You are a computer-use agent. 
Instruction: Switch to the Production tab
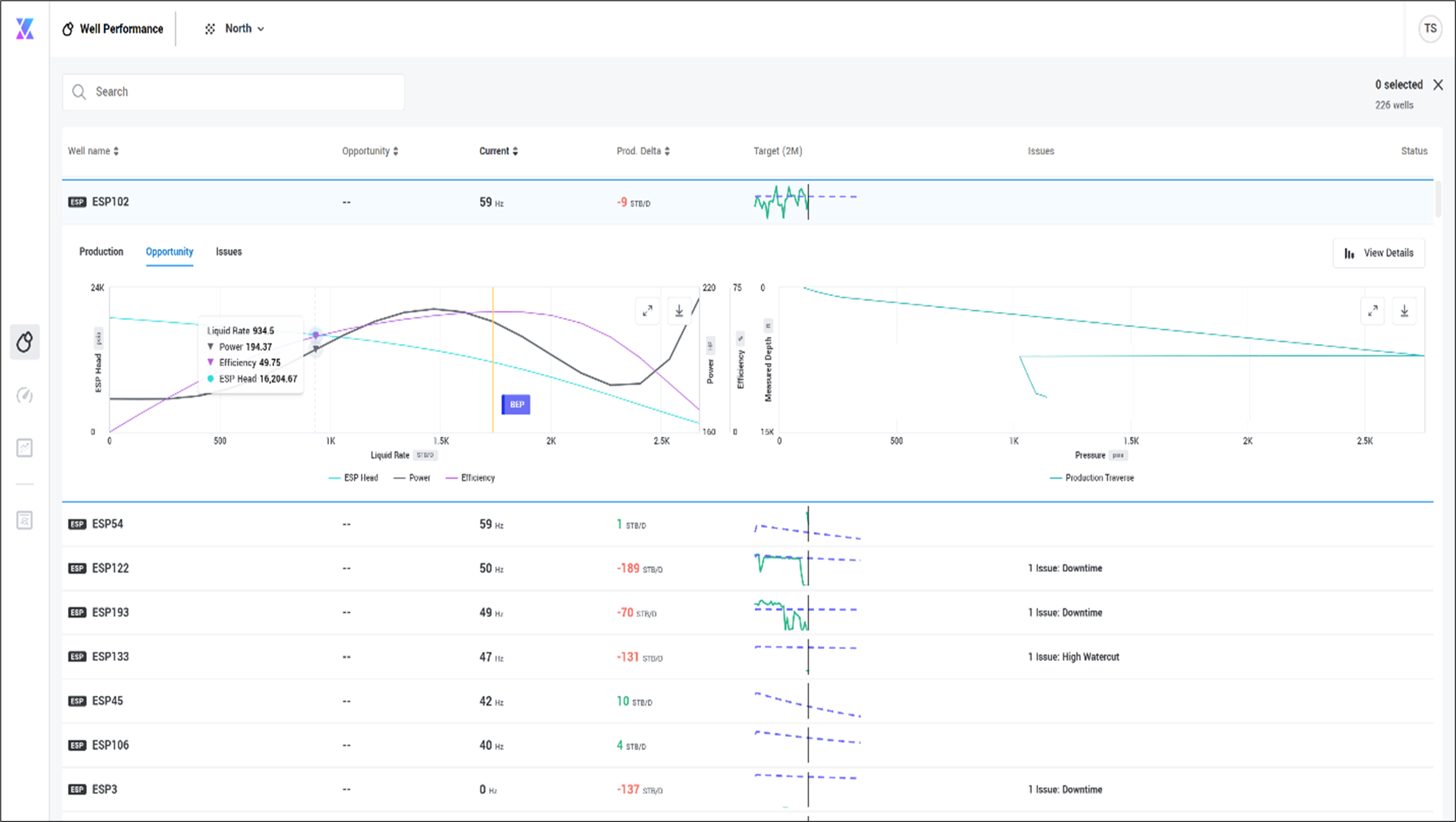pos(101,252)
